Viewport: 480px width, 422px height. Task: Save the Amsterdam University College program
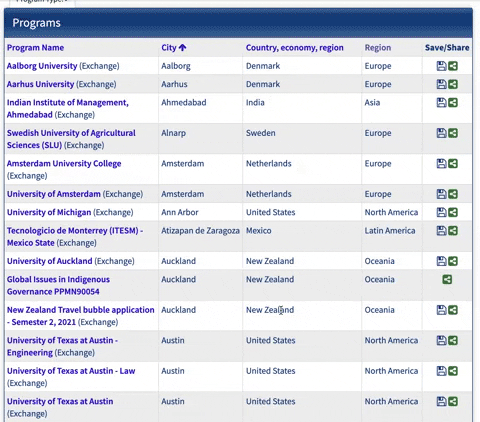point(441,164)
